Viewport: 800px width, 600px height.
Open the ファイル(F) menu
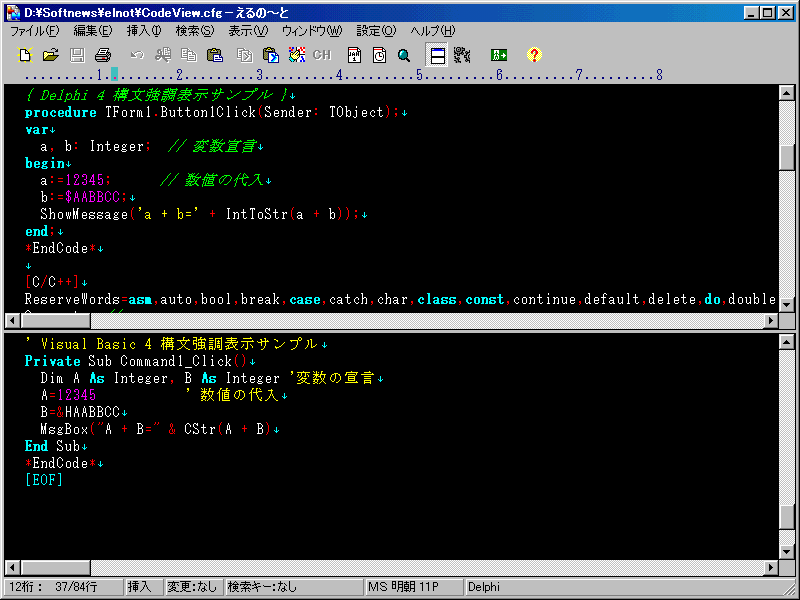35,31
